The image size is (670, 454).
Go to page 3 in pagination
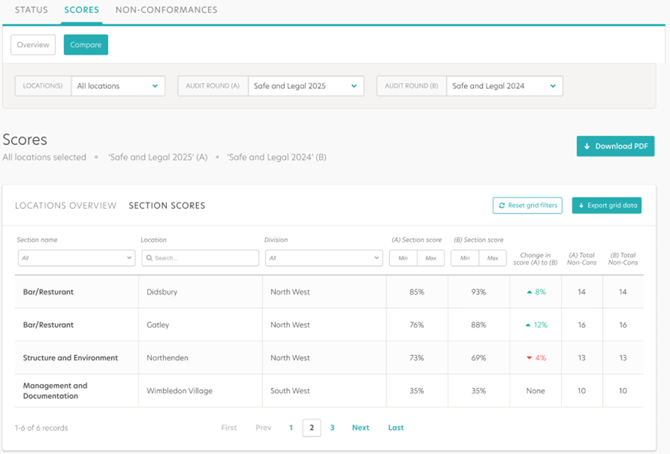coord(332,428)
